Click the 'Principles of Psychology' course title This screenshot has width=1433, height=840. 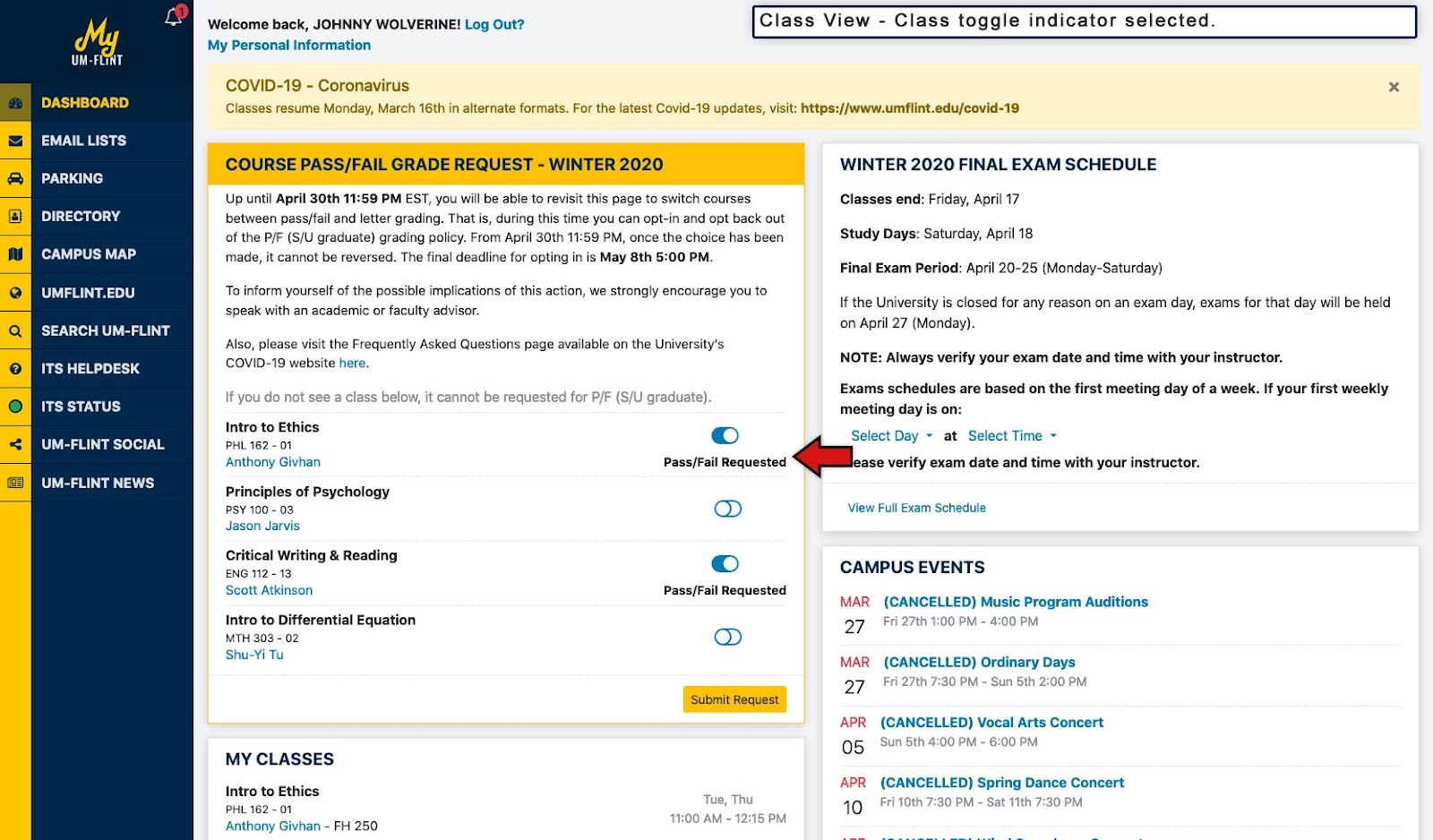tap(307, 492)
